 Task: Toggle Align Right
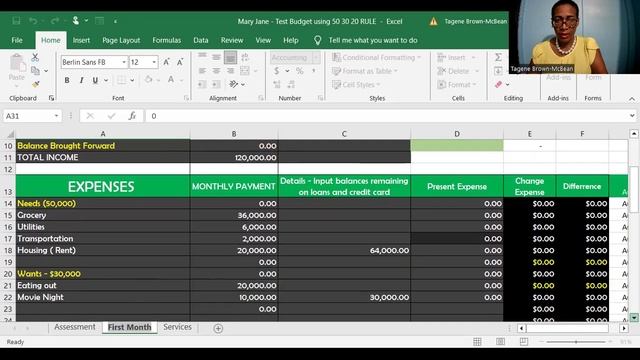click(230, 71)
